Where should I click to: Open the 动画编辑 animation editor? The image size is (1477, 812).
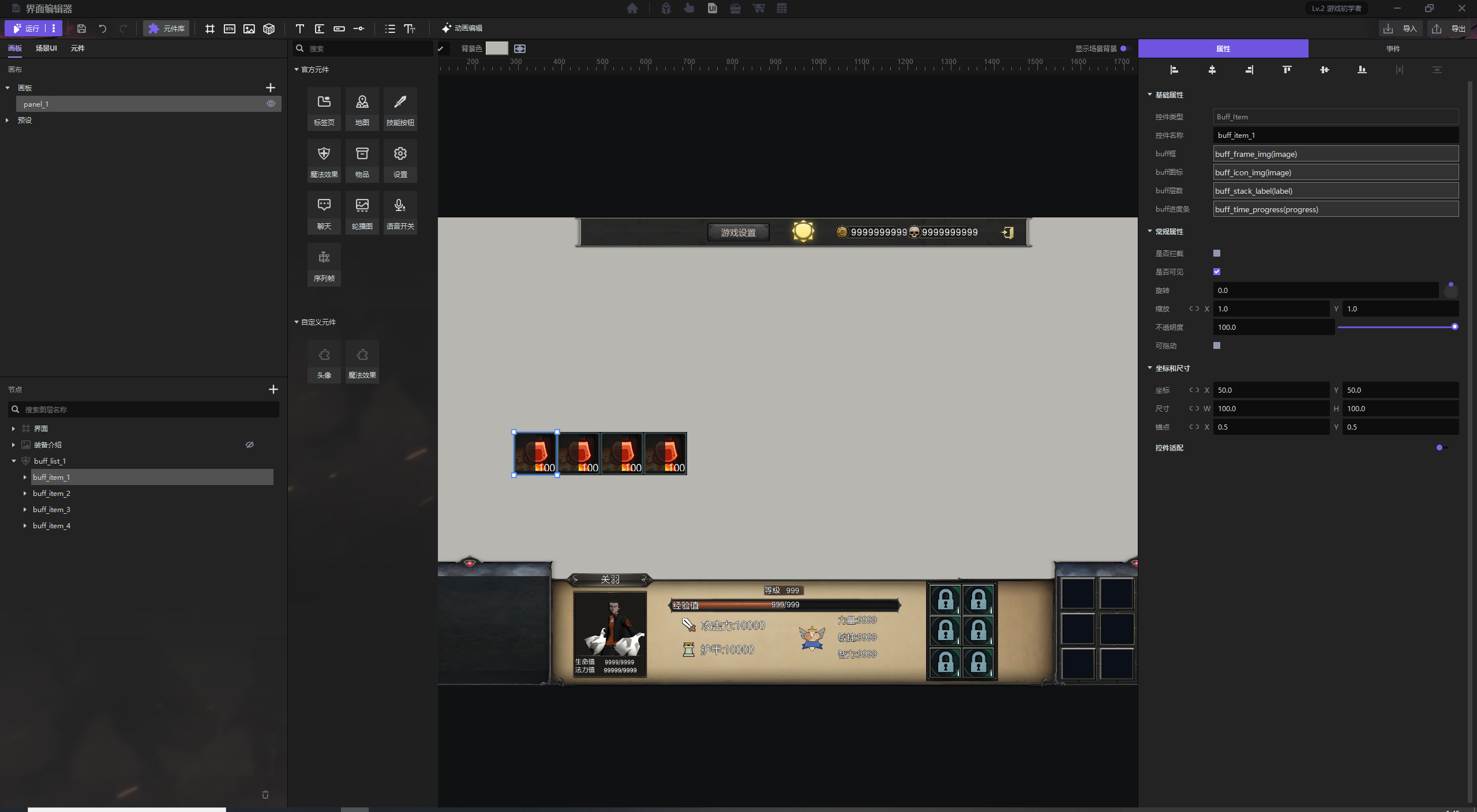tap(462, 28)
